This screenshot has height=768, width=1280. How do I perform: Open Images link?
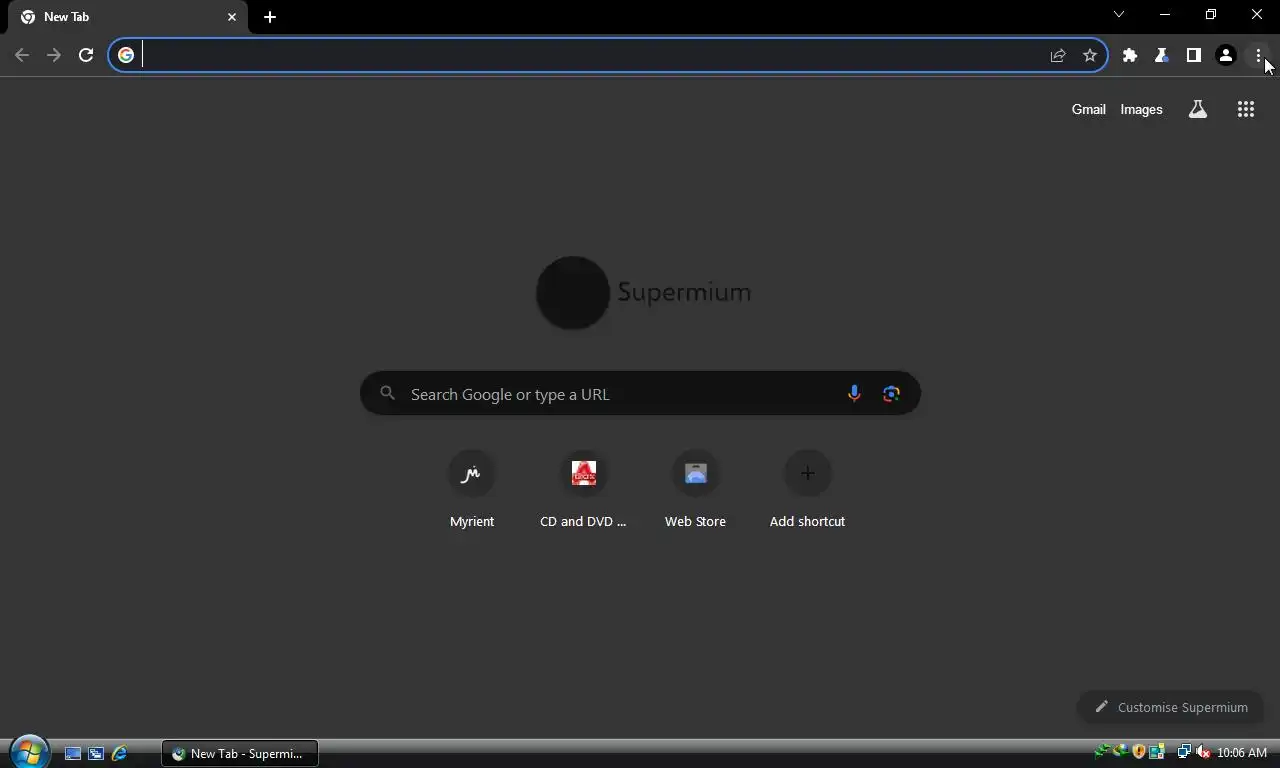pyautogui.click(x=1142, y=109)
